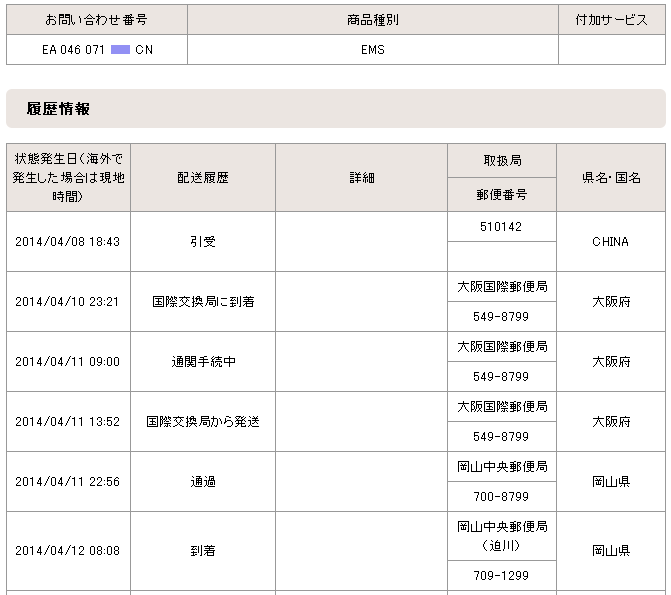Select the EMS product type cell
The height and width of the screenshot is (595, 671).
[x=372, y=49]
